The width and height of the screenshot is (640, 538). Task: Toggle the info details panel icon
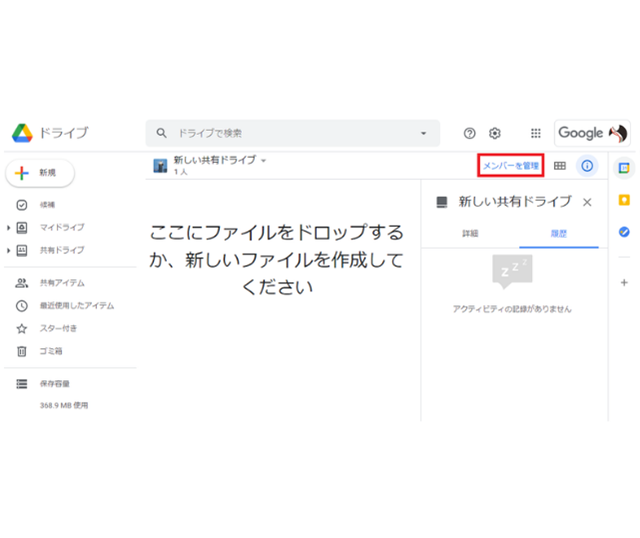(587, 166)
